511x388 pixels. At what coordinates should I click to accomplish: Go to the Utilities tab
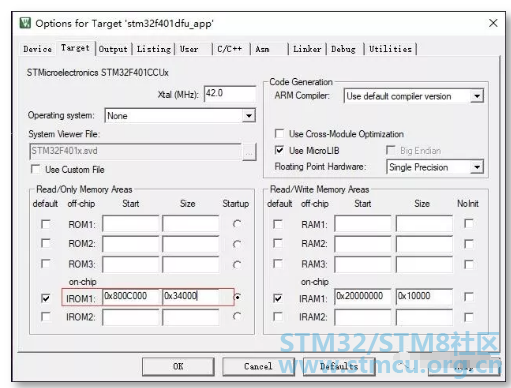point(390,49)
